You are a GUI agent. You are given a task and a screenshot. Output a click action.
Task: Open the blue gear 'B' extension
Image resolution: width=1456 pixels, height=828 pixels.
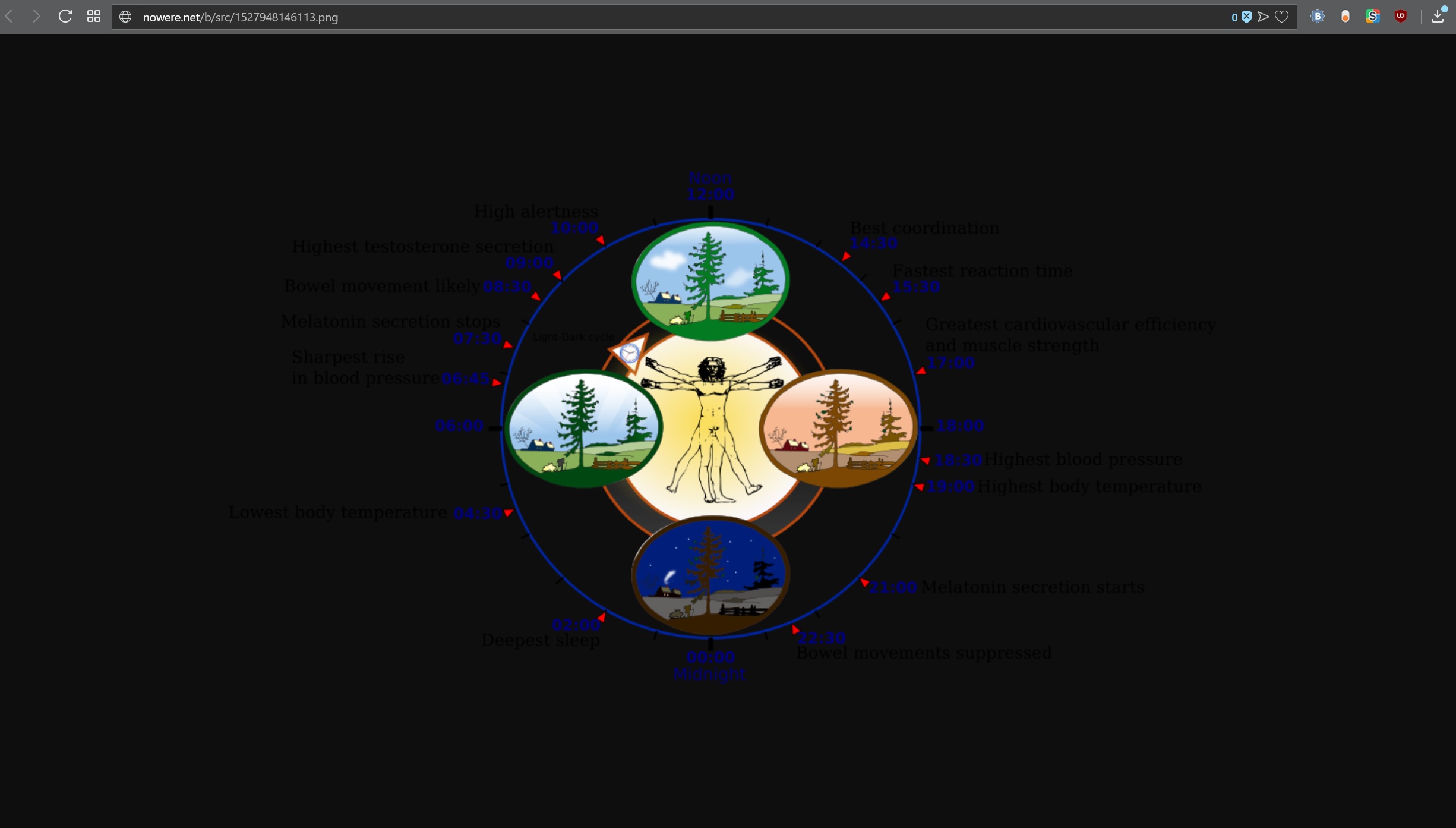[1317, 17]
